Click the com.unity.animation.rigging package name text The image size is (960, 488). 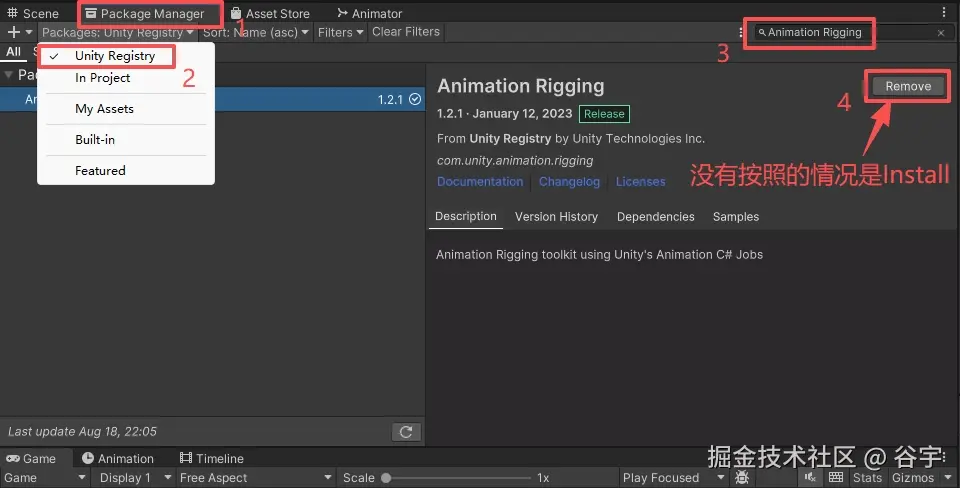click(515, 160)
